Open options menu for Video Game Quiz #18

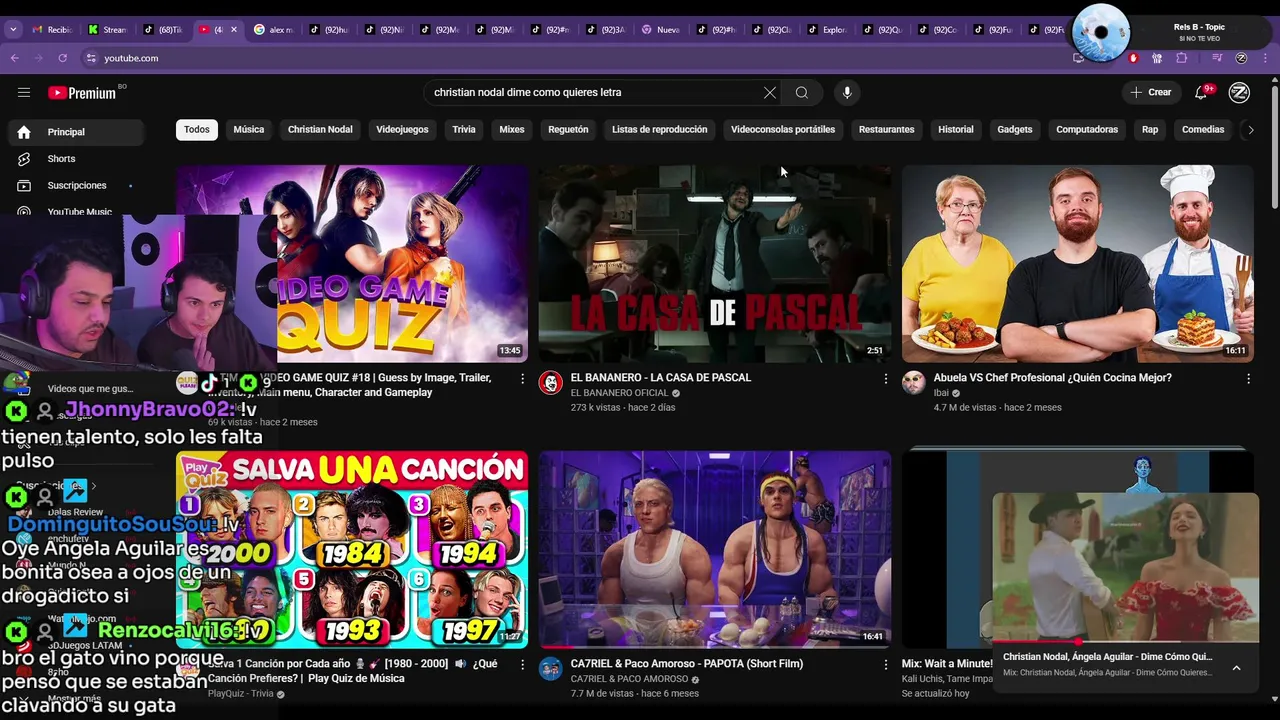click(x=522, y=379)
